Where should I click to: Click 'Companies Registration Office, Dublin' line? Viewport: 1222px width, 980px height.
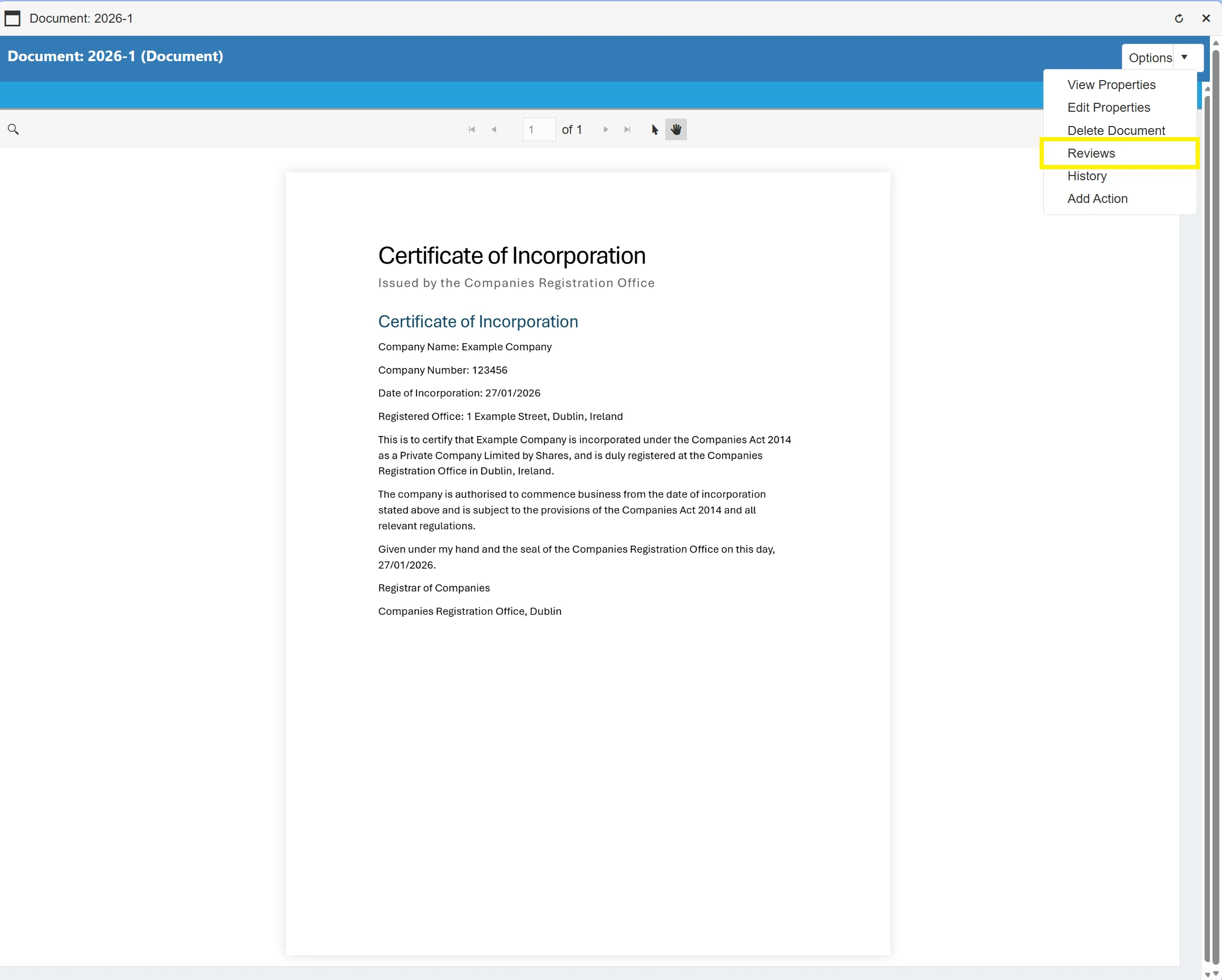[x=469, y=611]
